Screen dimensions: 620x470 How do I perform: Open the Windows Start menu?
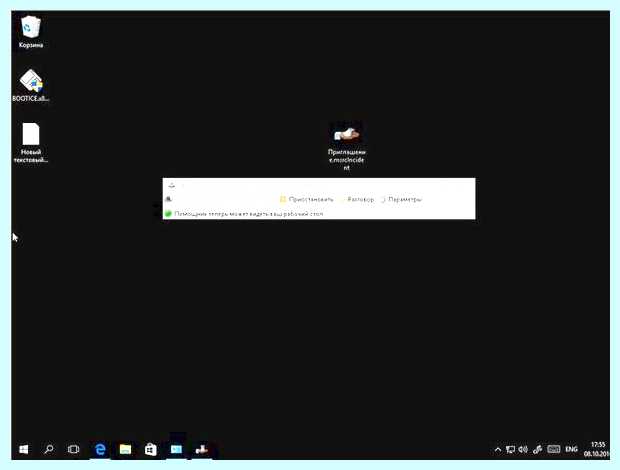[24, 449]
